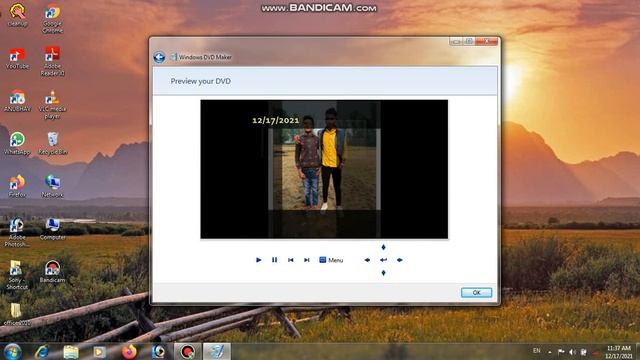Click OK to close preview
The height and width of the screenshot is (360, 640).
476,293
